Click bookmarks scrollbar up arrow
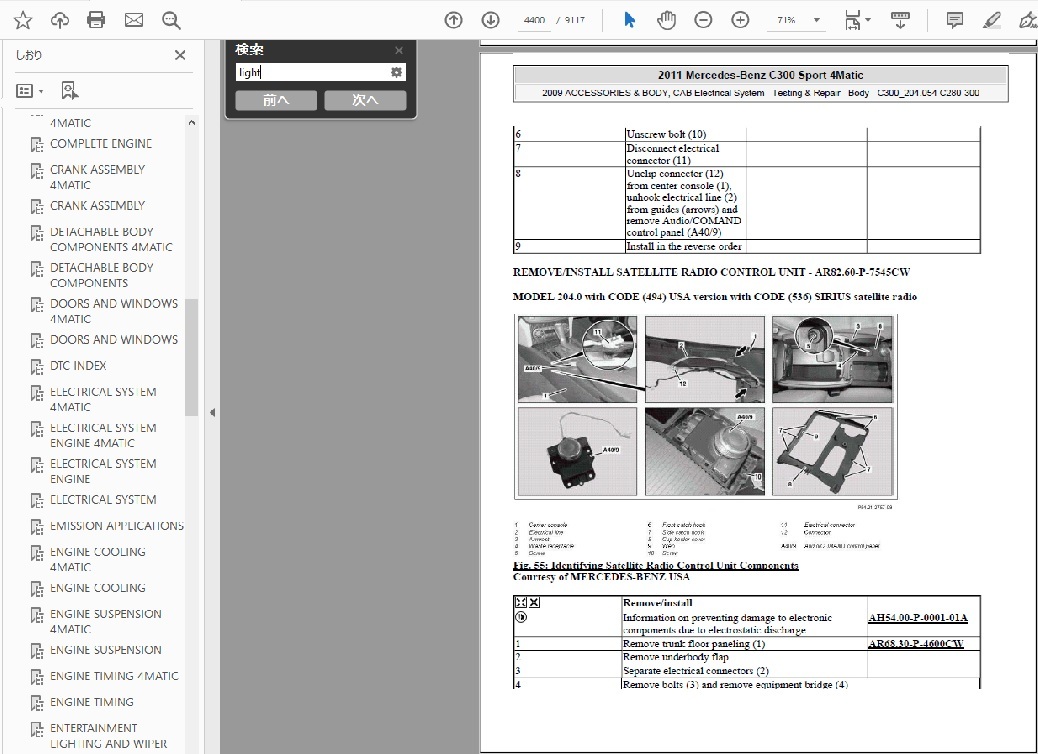The image size is (1038, 754). click(x=192, y=122)
